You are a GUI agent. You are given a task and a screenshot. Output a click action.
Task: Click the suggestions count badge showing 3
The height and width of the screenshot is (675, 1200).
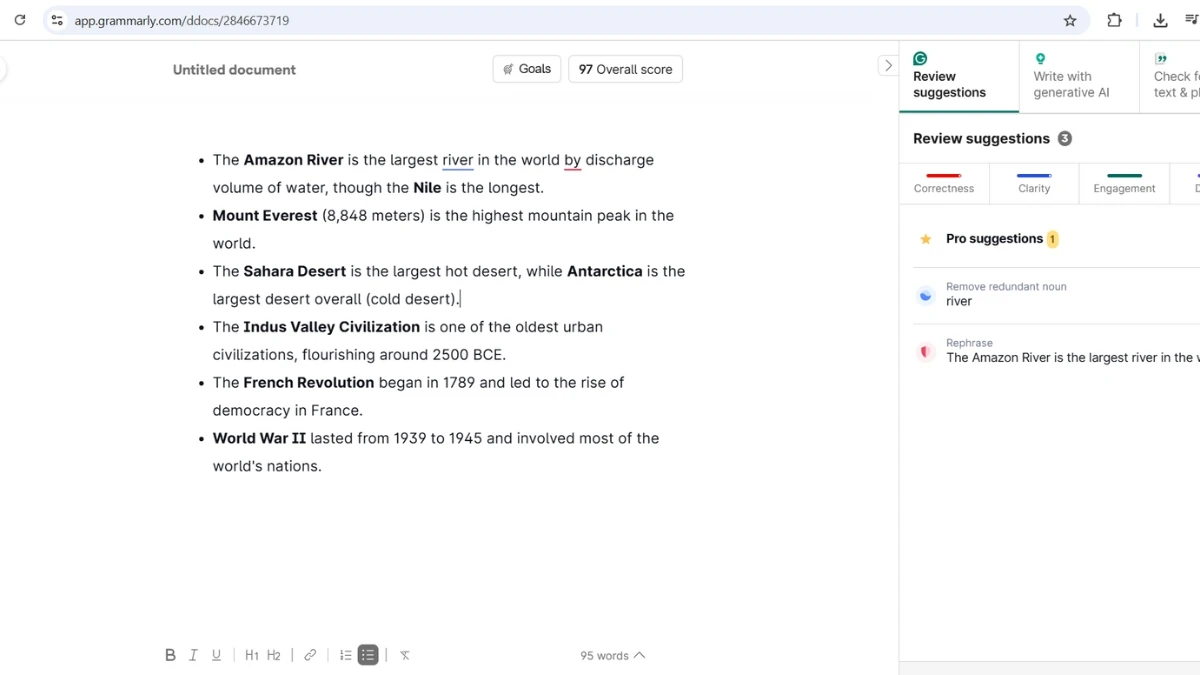1065,139
